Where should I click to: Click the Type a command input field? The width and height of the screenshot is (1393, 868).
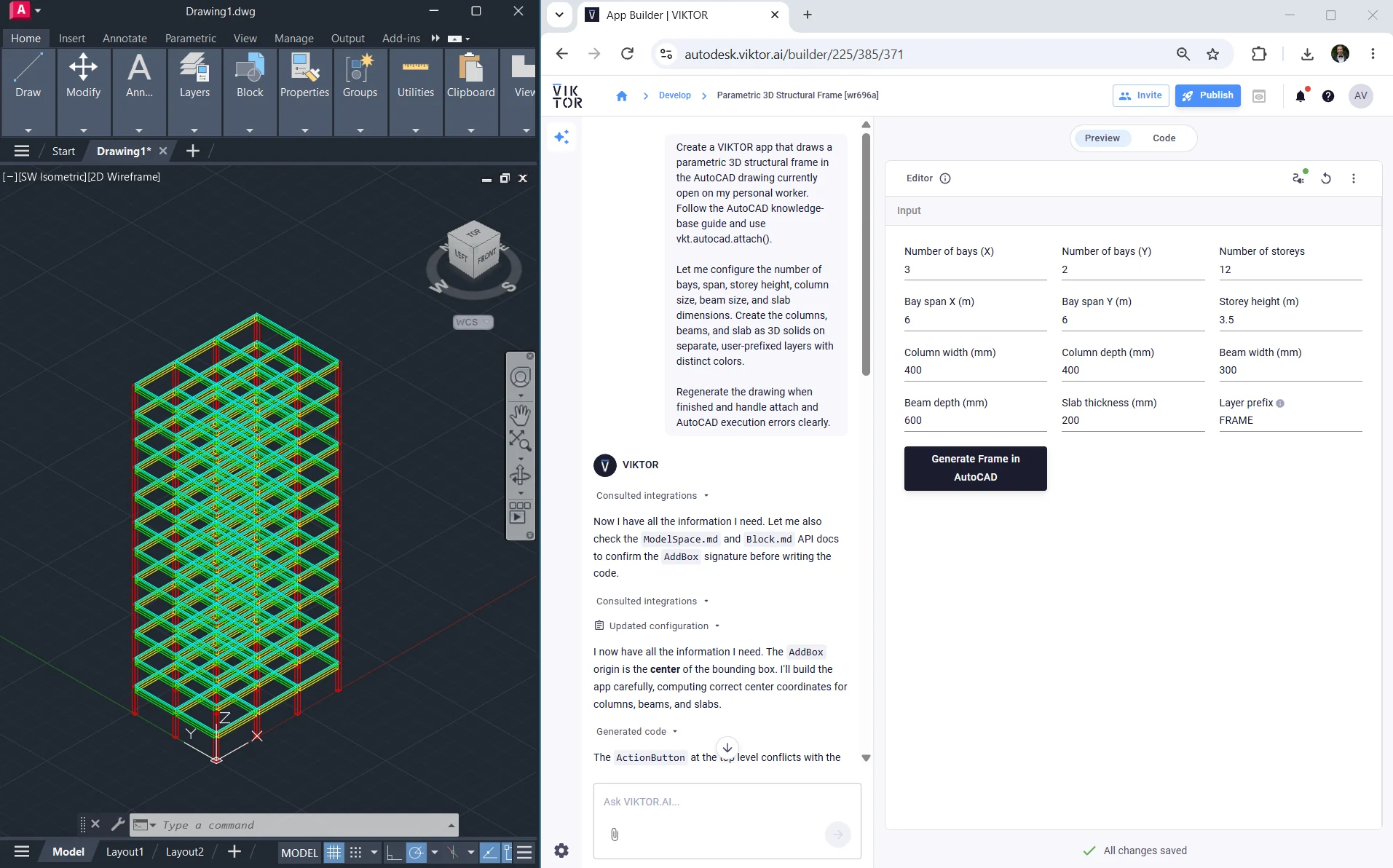pos(301,825)
